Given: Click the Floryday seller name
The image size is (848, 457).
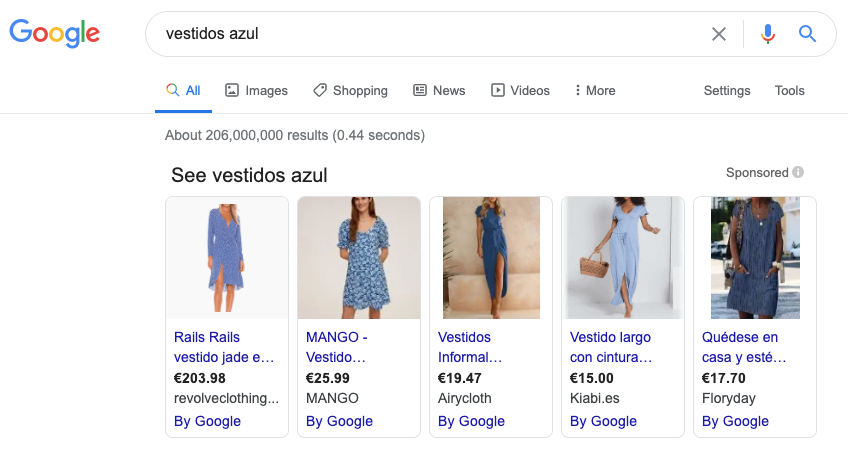Looking at the screenshot, I should [728, 398].
